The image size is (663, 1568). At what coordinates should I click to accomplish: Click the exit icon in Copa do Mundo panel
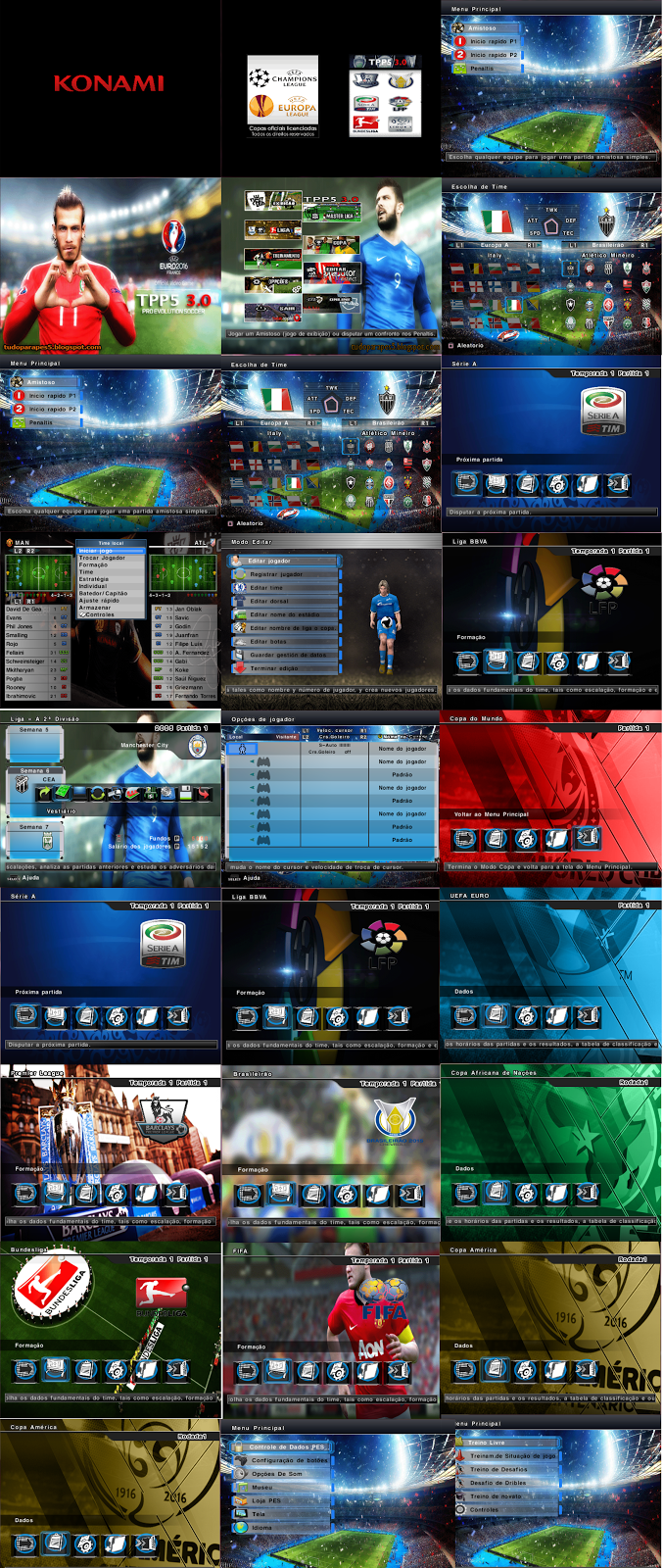coord(588,838)
